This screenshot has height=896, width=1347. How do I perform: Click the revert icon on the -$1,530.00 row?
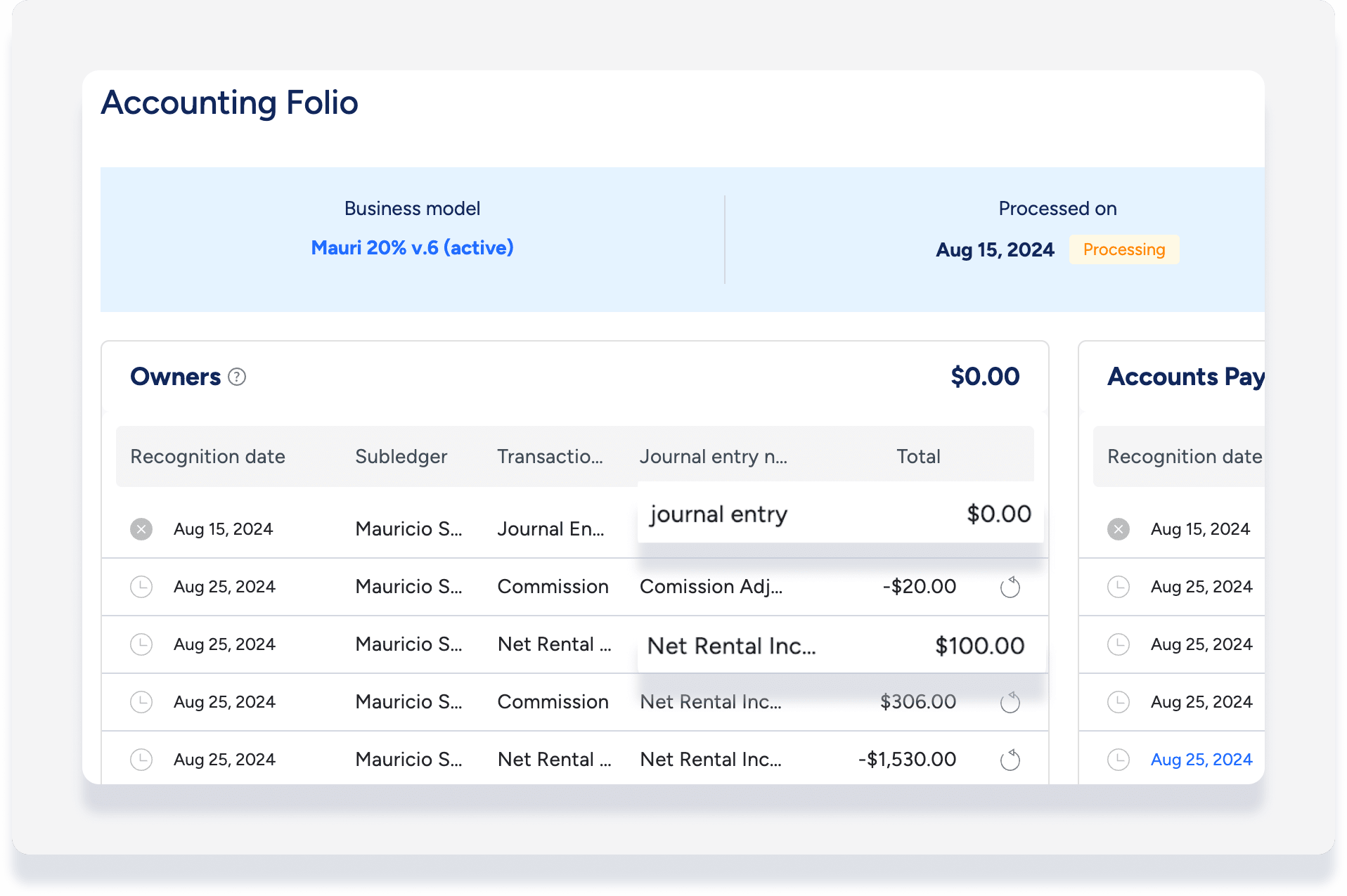(1010, 760)
